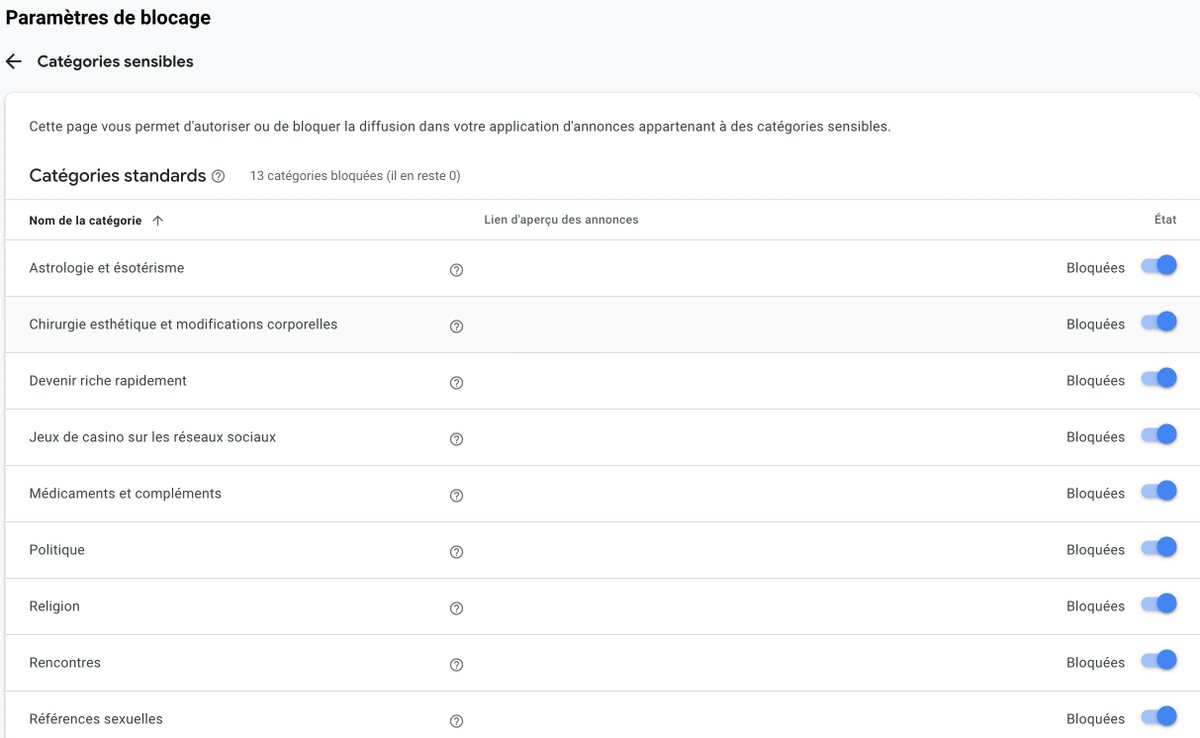This screenshot has width=1200, height=738.
Task: Open the help icon beside Catégories standards
Action: 218,175
